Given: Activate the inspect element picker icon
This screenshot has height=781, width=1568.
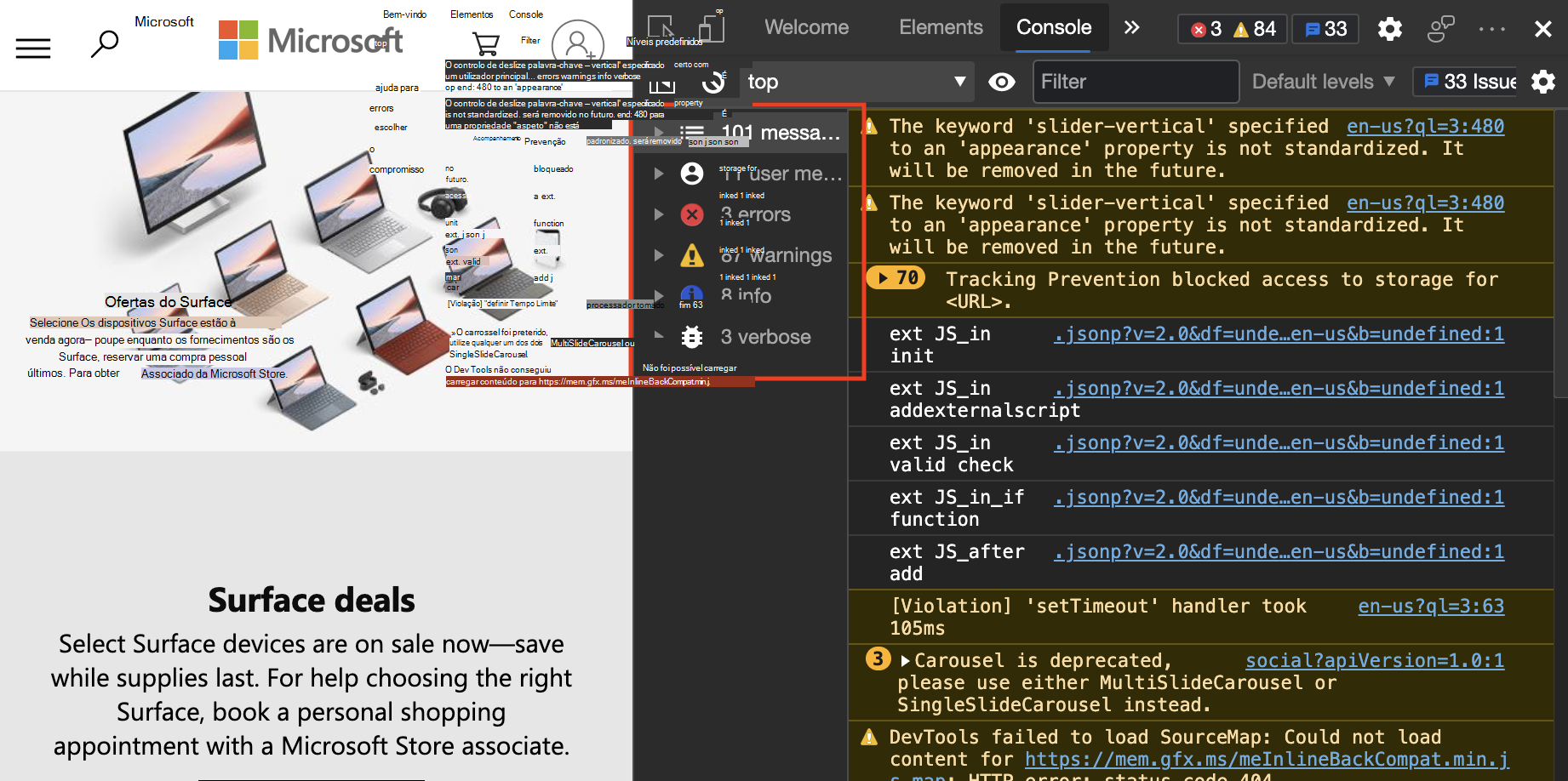Looking at the screenshot, I should [x=661, y=28].
